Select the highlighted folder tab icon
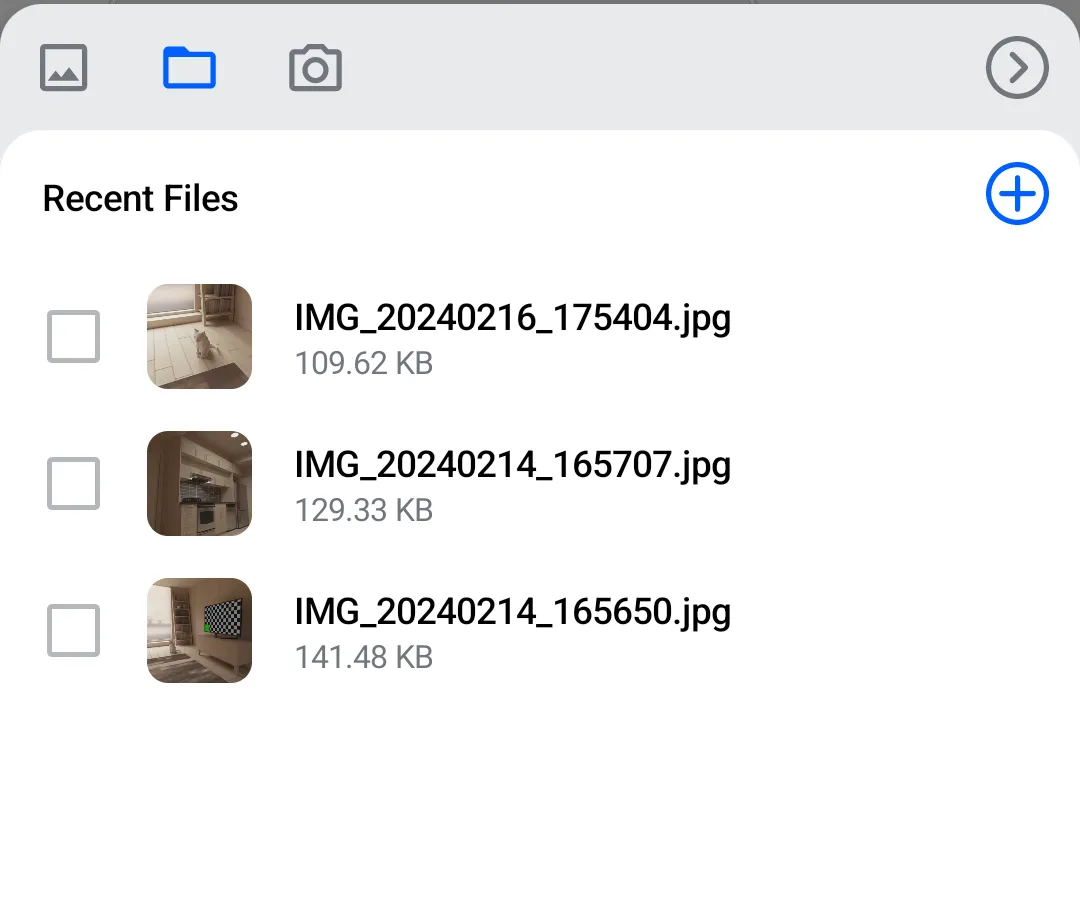 189,68
